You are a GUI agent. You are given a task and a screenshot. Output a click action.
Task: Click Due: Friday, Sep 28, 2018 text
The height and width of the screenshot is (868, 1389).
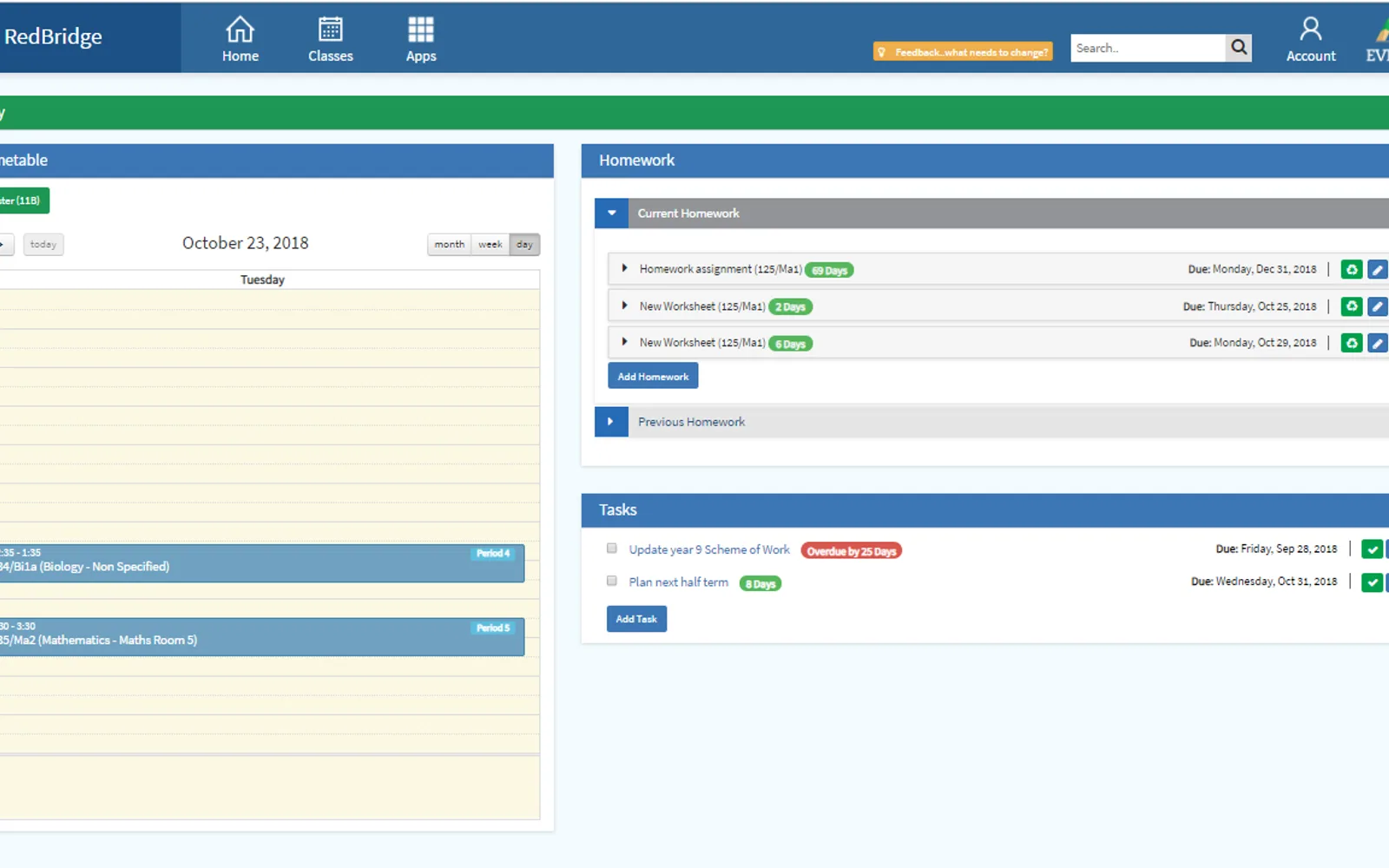coord(1276,549)
